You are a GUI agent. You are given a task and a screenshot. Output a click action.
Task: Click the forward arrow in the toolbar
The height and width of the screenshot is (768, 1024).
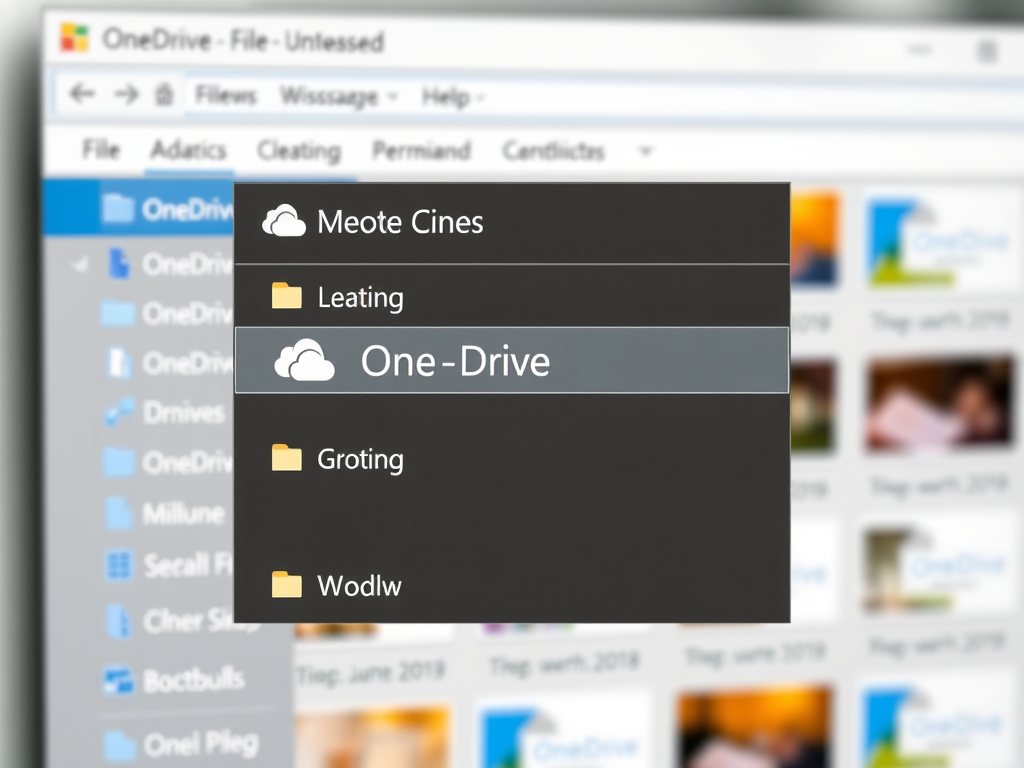126,95
